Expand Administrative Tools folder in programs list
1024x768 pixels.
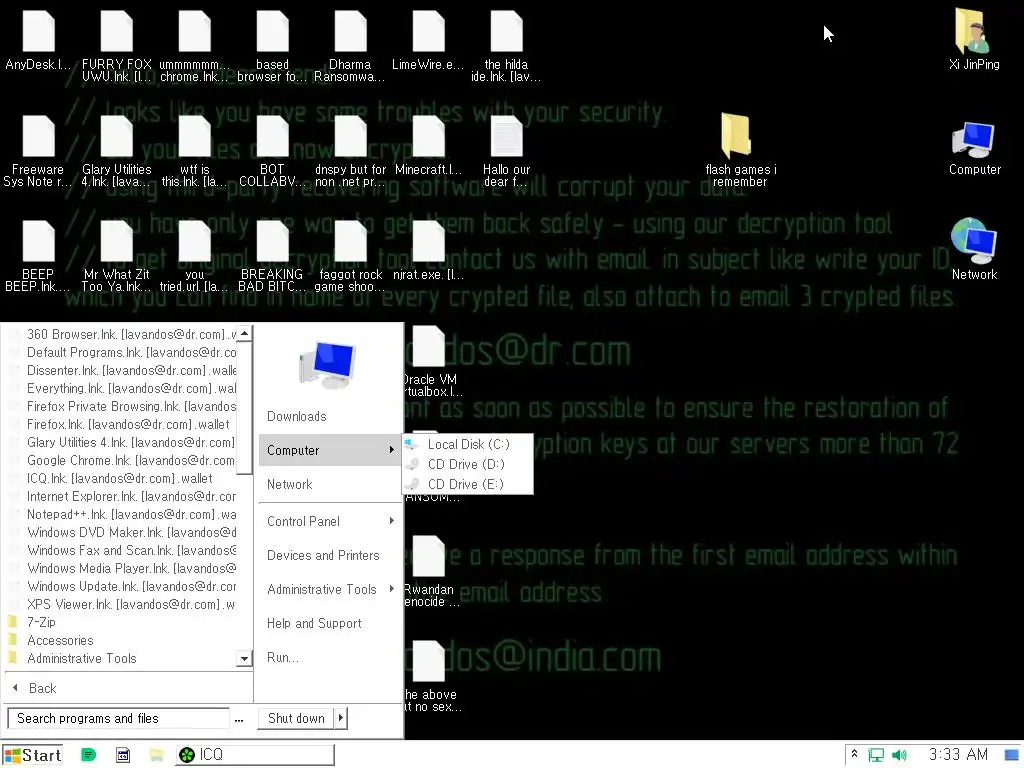(x=82, y=658)
